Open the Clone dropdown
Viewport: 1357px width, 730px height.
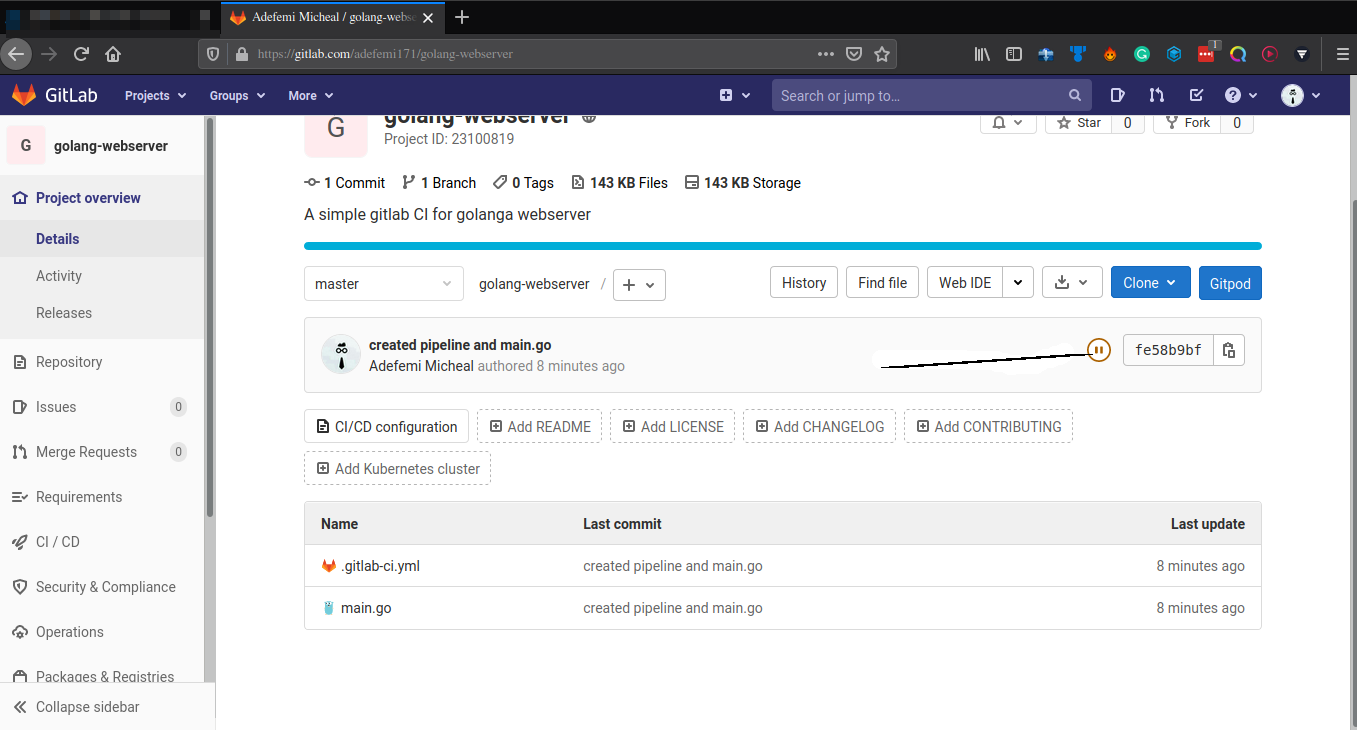(x=1151, y=283)
